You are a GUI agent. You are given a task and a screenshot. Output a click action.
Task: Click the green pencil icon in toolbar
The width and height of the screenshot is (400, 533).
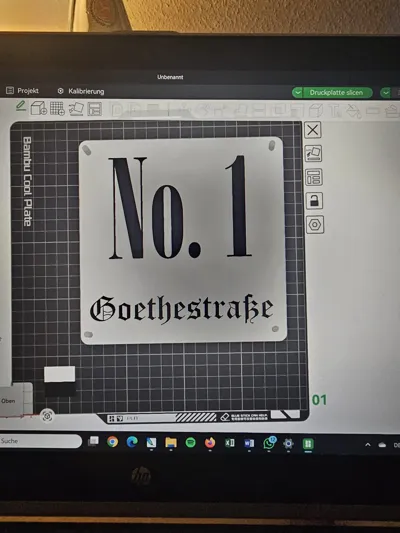coord(21,106)
